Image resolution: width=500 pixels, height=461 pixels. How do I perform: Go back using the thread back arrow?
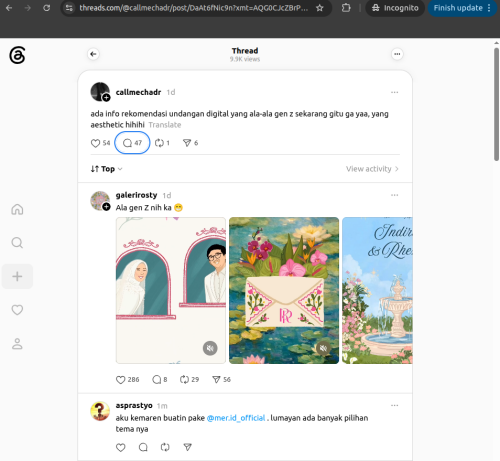(93, 54)
